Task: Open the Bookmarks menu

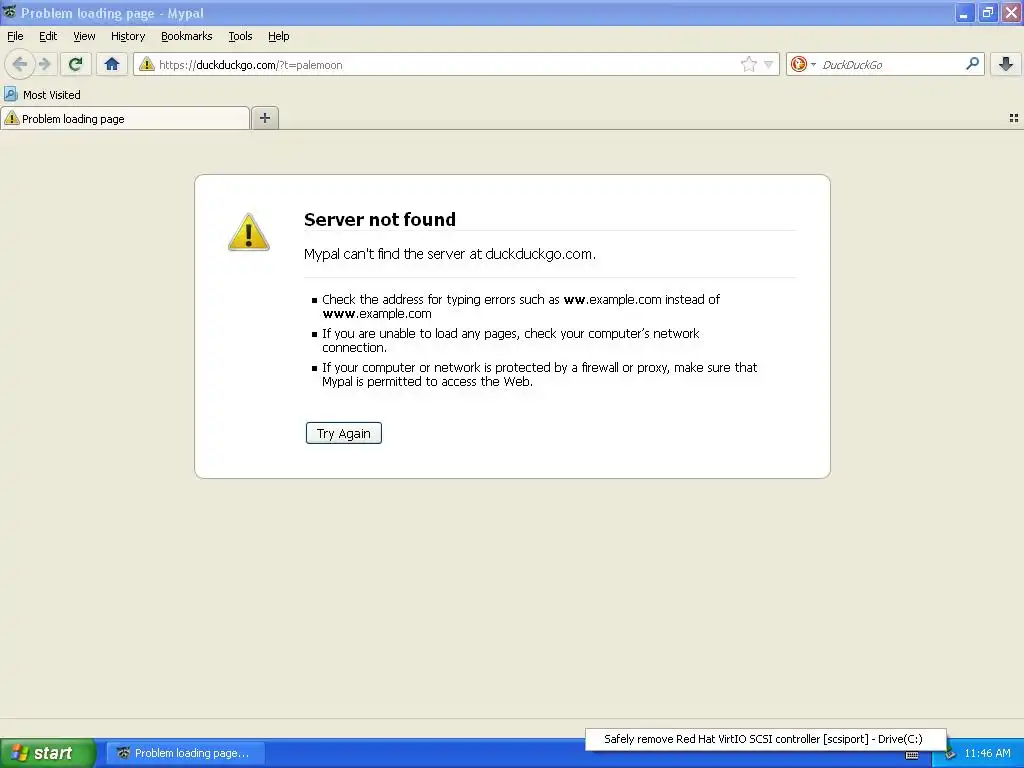Action: tap(187, 36)
